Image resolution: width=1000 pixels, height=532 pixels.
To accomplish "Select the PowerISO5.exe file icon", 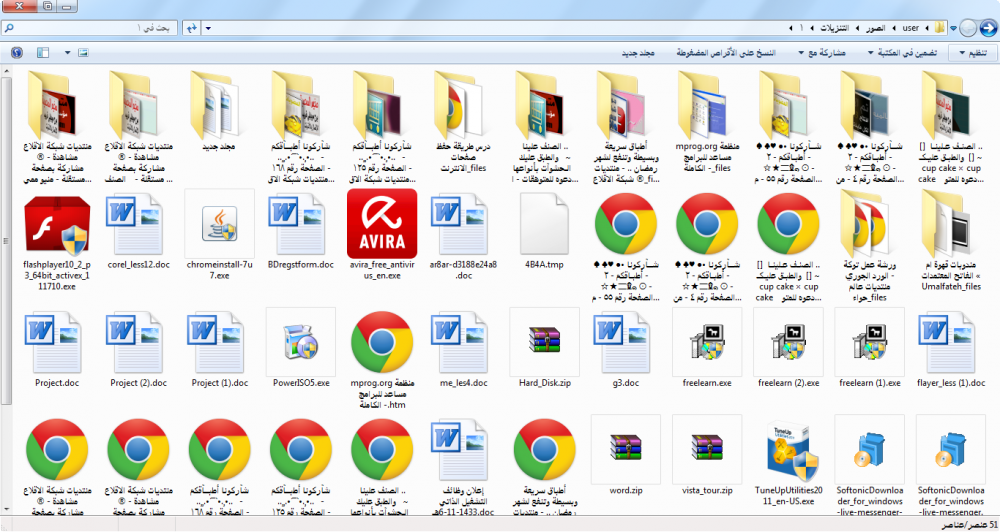I will 300,342.
